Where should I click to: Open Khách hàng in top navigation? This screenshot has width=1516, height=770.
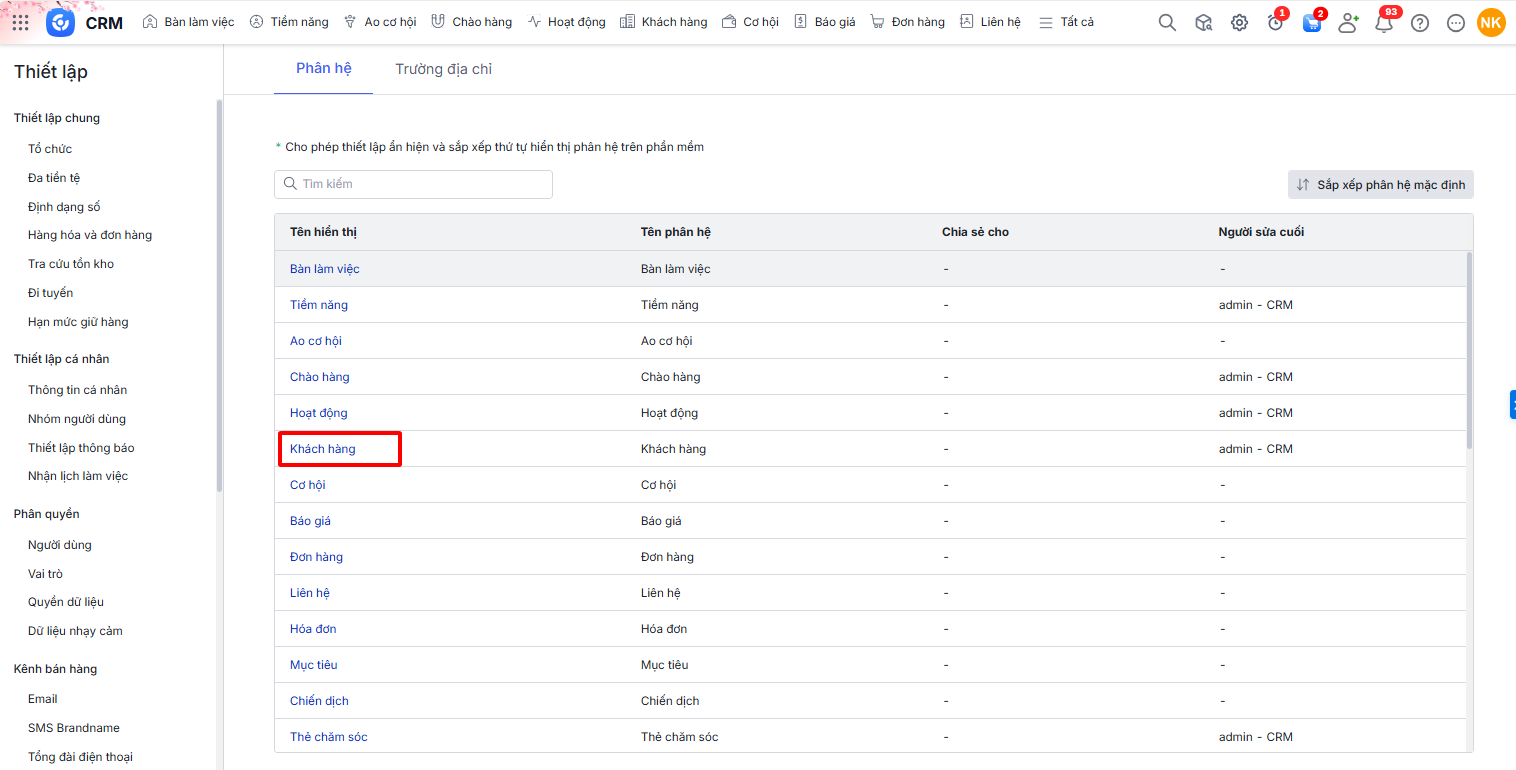pyautogui.click(x=664, y=22)
